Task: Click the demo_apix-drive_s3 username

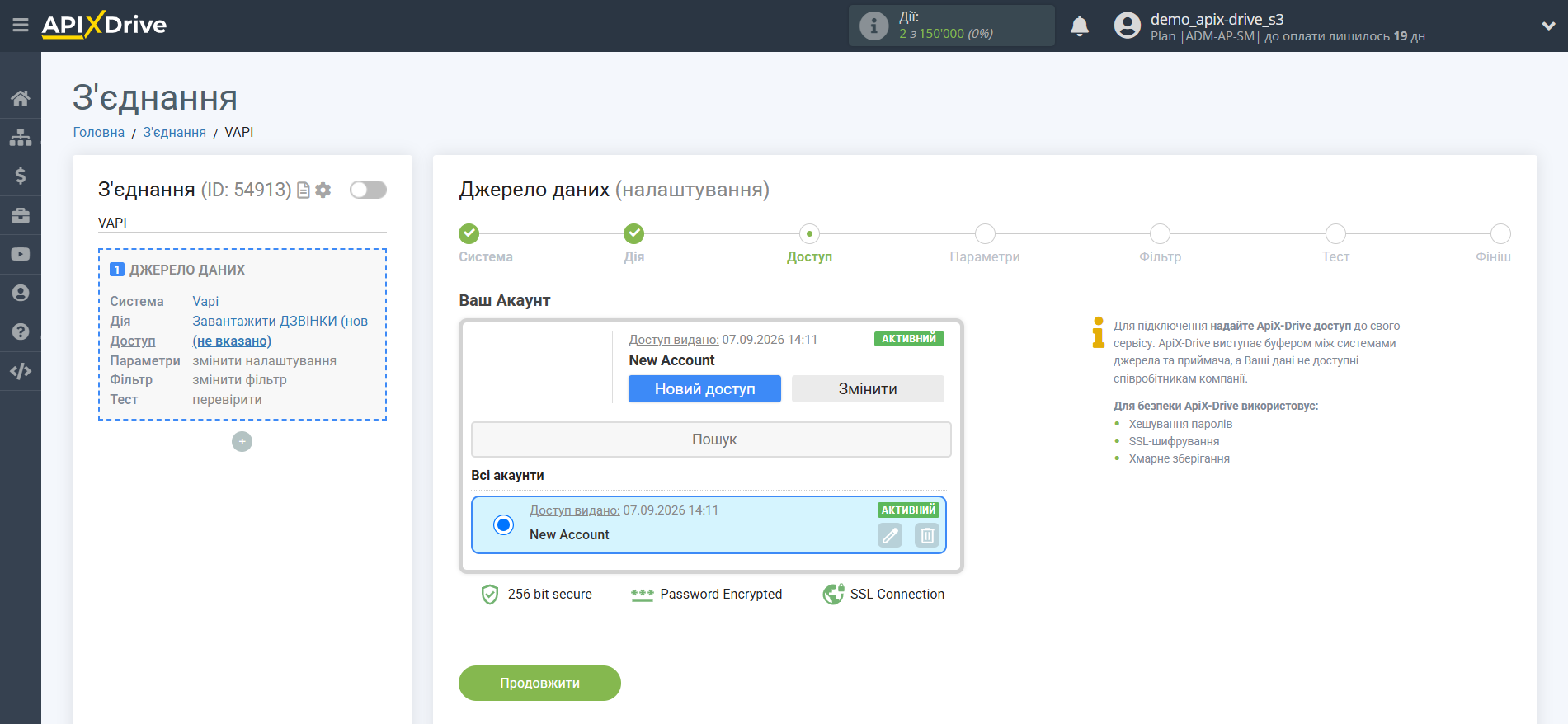Action: click(x=1217, y=19)
